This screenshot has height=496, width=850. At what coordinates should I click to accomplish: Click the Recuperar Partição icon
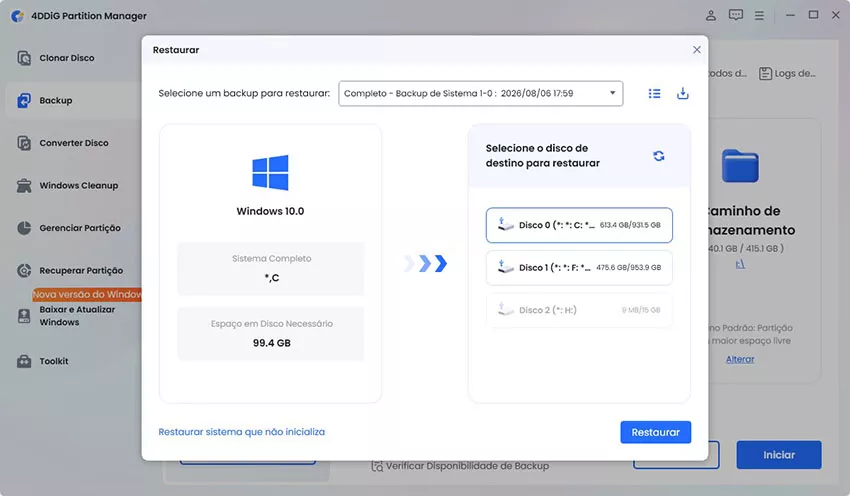24,270
